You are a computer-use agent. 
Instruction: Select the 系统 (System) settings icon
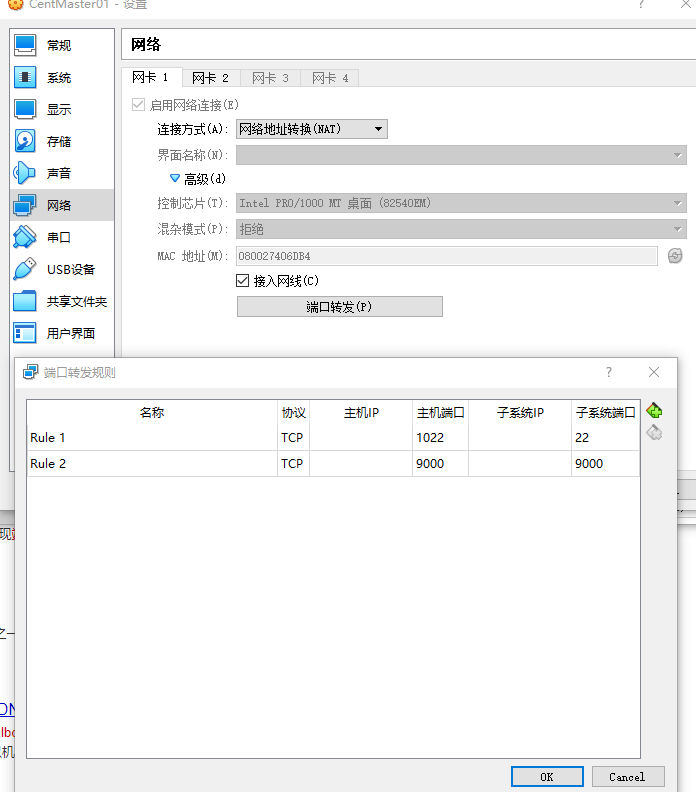pyautogui.click(x=25, y=77)
